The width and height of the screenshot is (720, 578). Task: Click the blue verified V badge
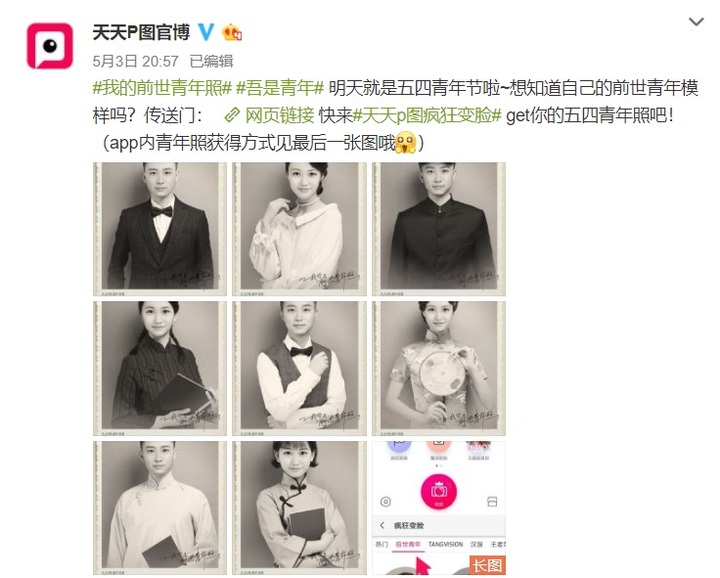click(206, 32)
